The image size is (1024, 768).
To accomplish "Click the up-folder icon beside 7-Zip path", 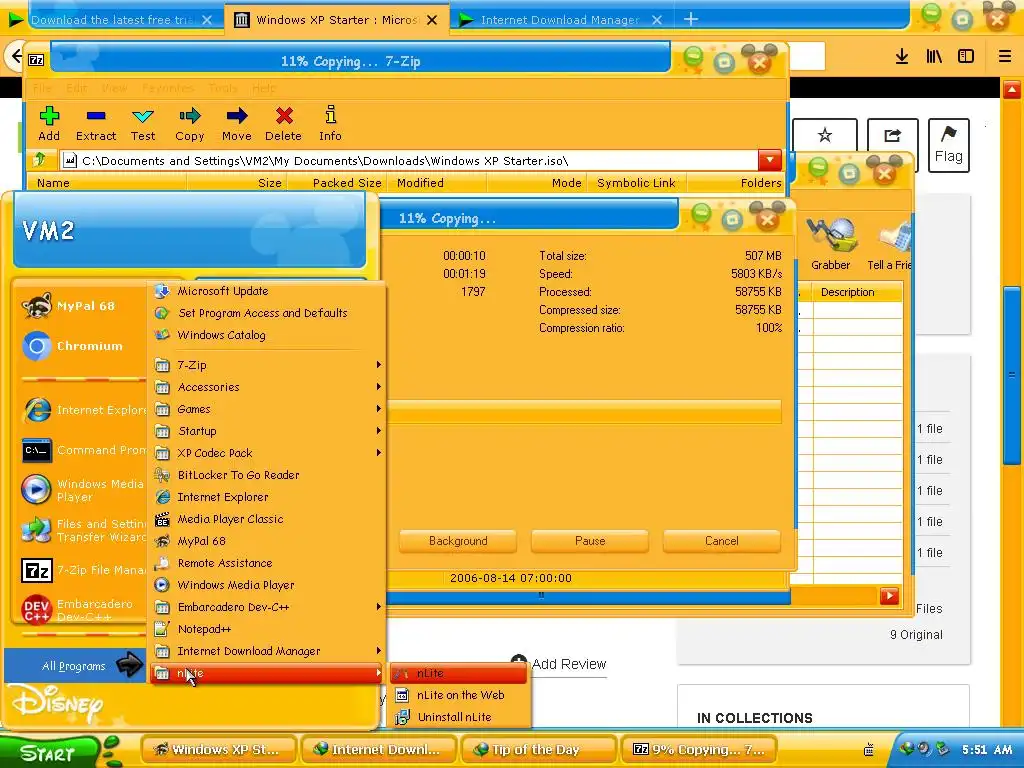I will tap(39, 160).
